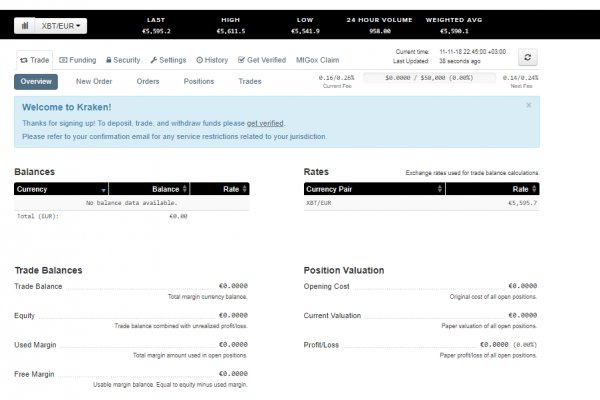This screenshot has width=600, height=400.
Task: Open the MtGox Claim page
Action: tap(318, 60)
